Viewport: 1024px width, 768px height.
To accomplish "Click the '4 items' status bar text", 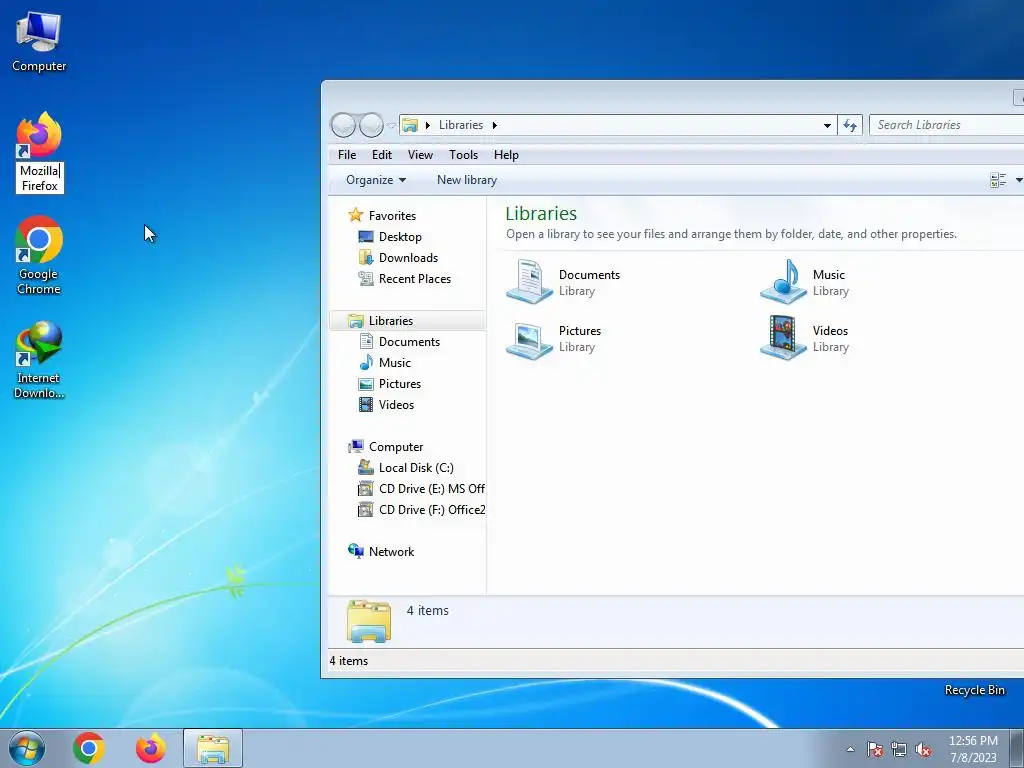I will pos(349,661).
